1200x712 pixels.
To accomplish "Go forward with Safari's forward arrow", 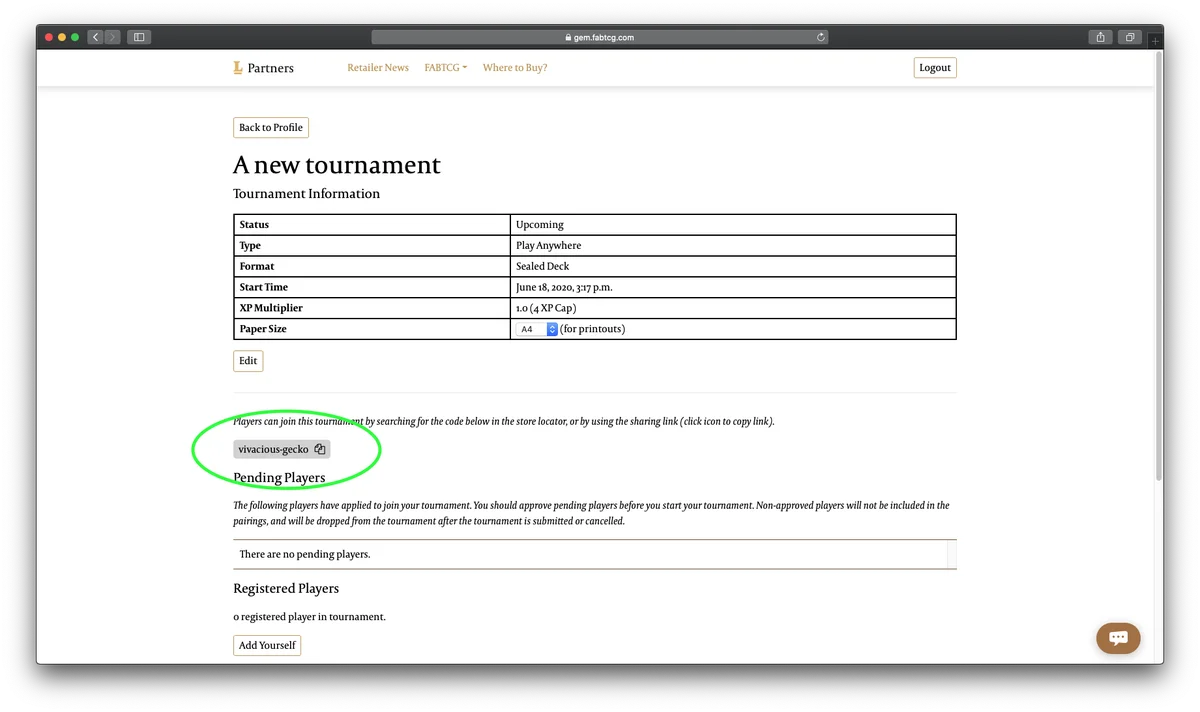I will pos(112,37).
